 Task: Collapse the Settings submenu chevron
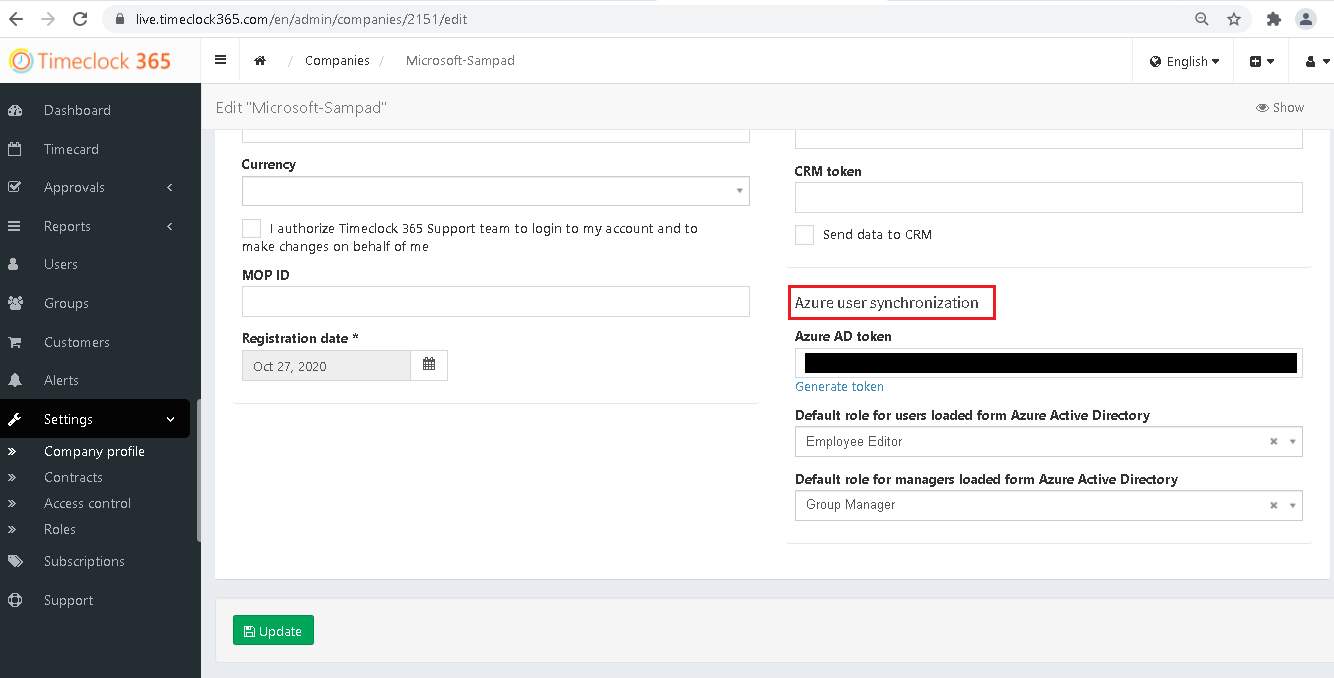point(170,419)
